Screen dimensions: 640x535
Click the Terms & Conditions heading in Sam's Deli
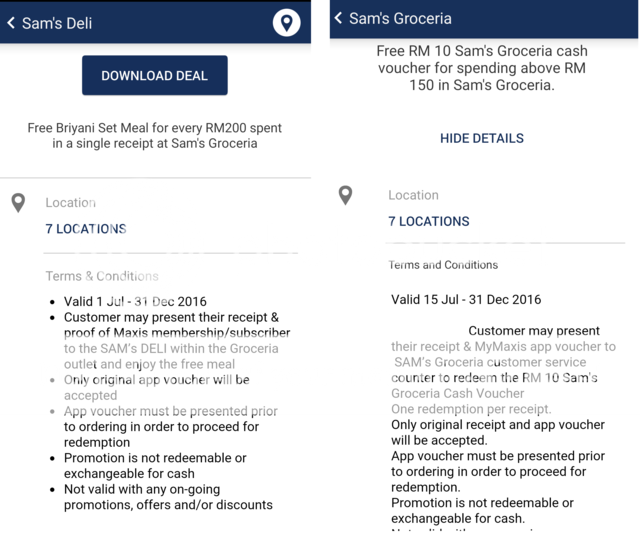pos(102,276)
